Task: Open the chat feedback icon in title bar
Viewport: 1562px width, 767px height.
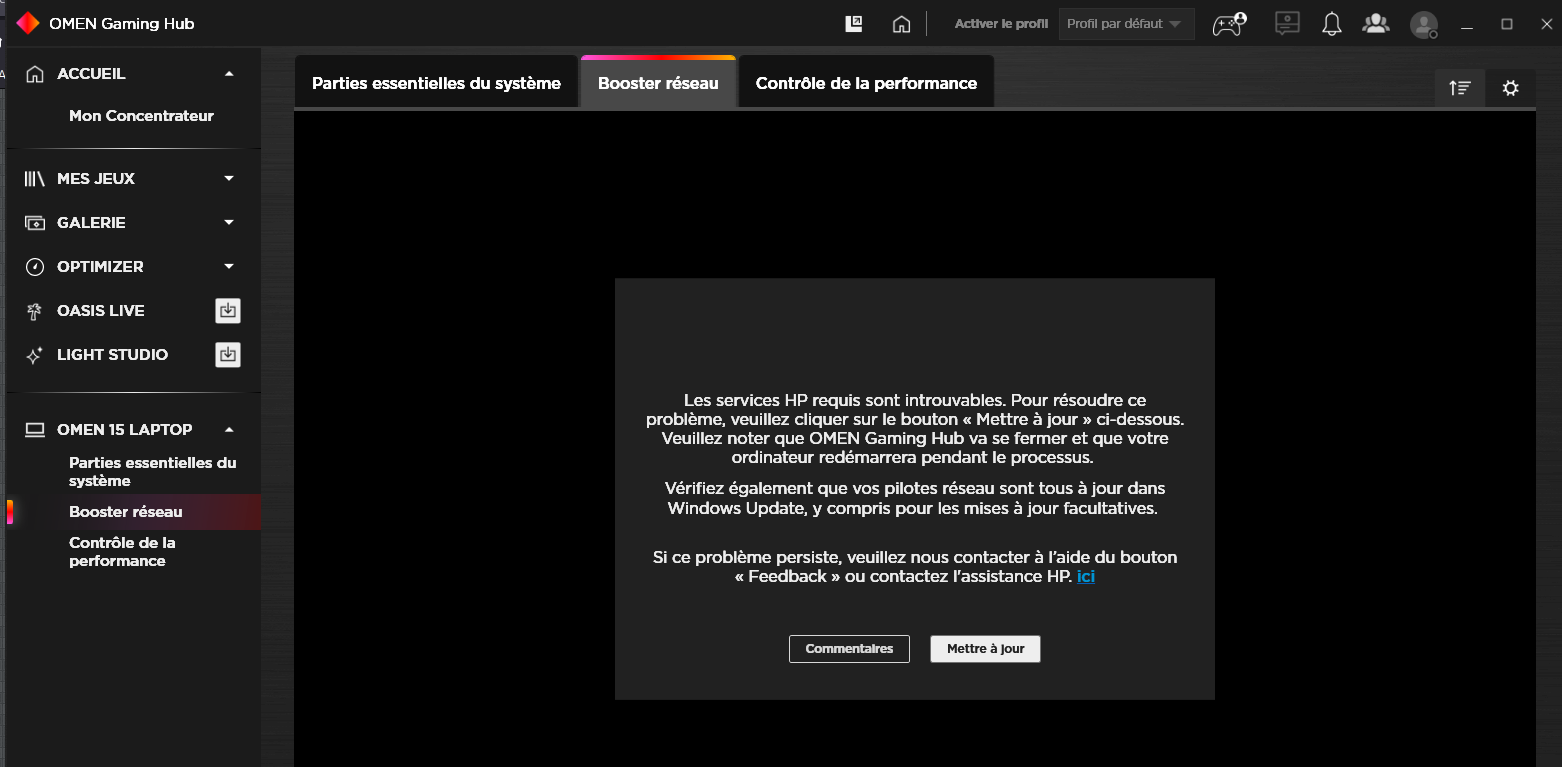Action: pos(1286,23)
